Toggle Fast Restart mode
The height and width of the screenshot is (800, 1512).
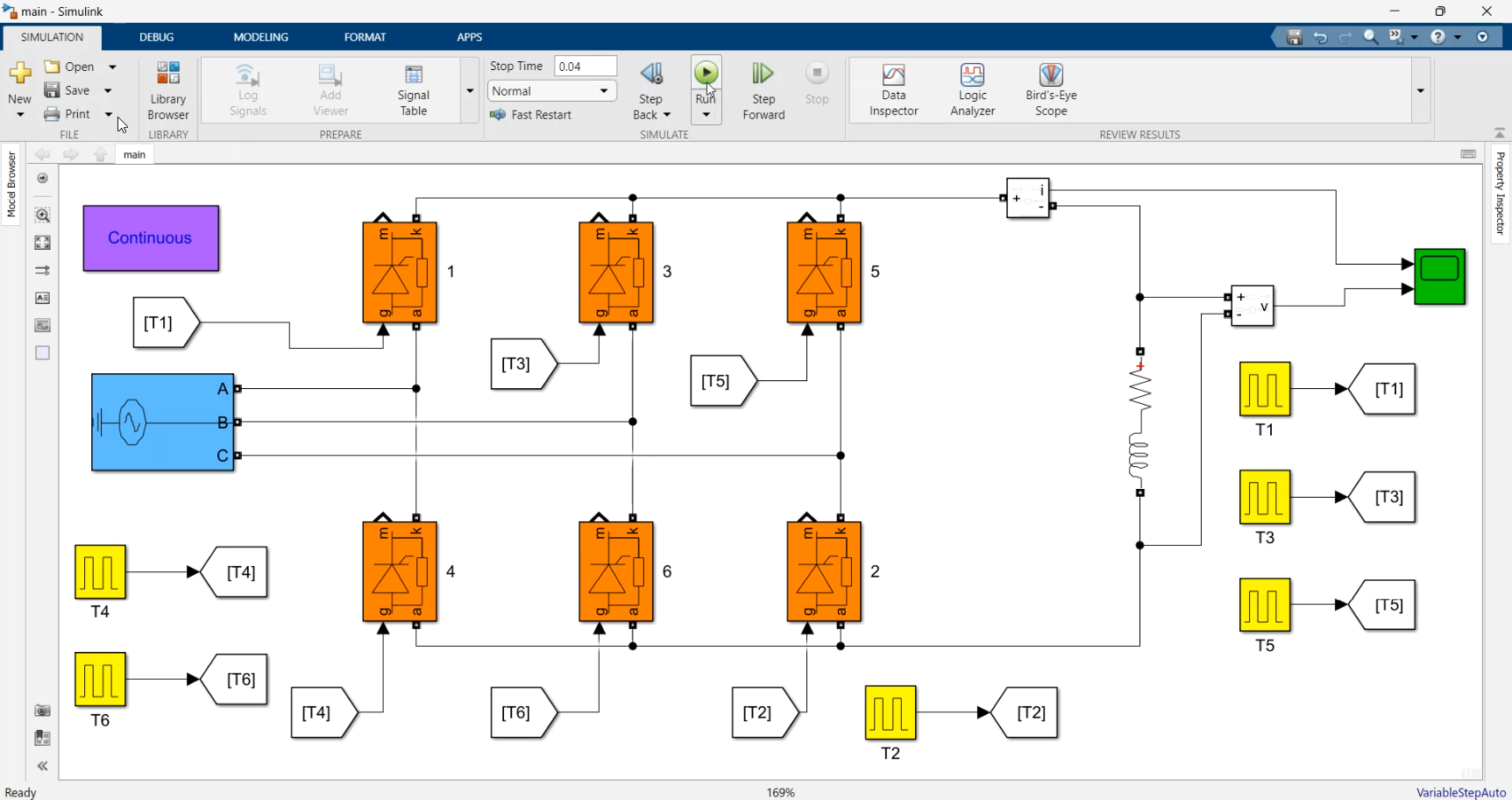[x=531, y=115]
